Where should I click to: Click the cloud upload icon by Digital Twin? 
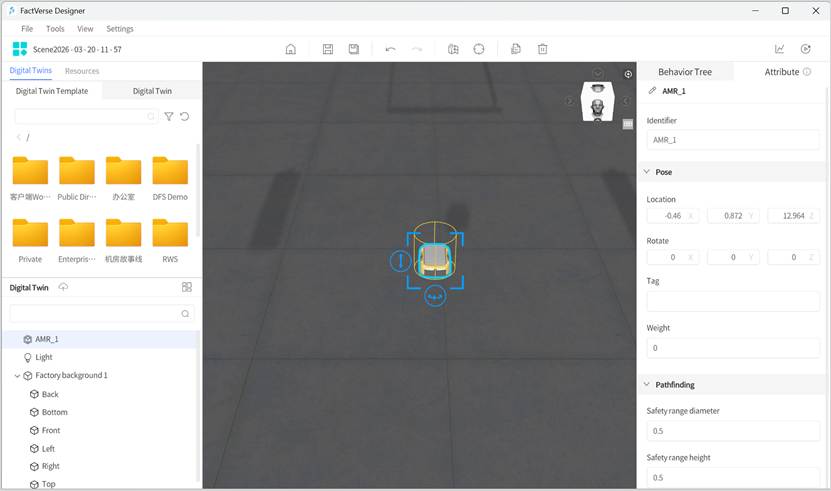[63, 287]
